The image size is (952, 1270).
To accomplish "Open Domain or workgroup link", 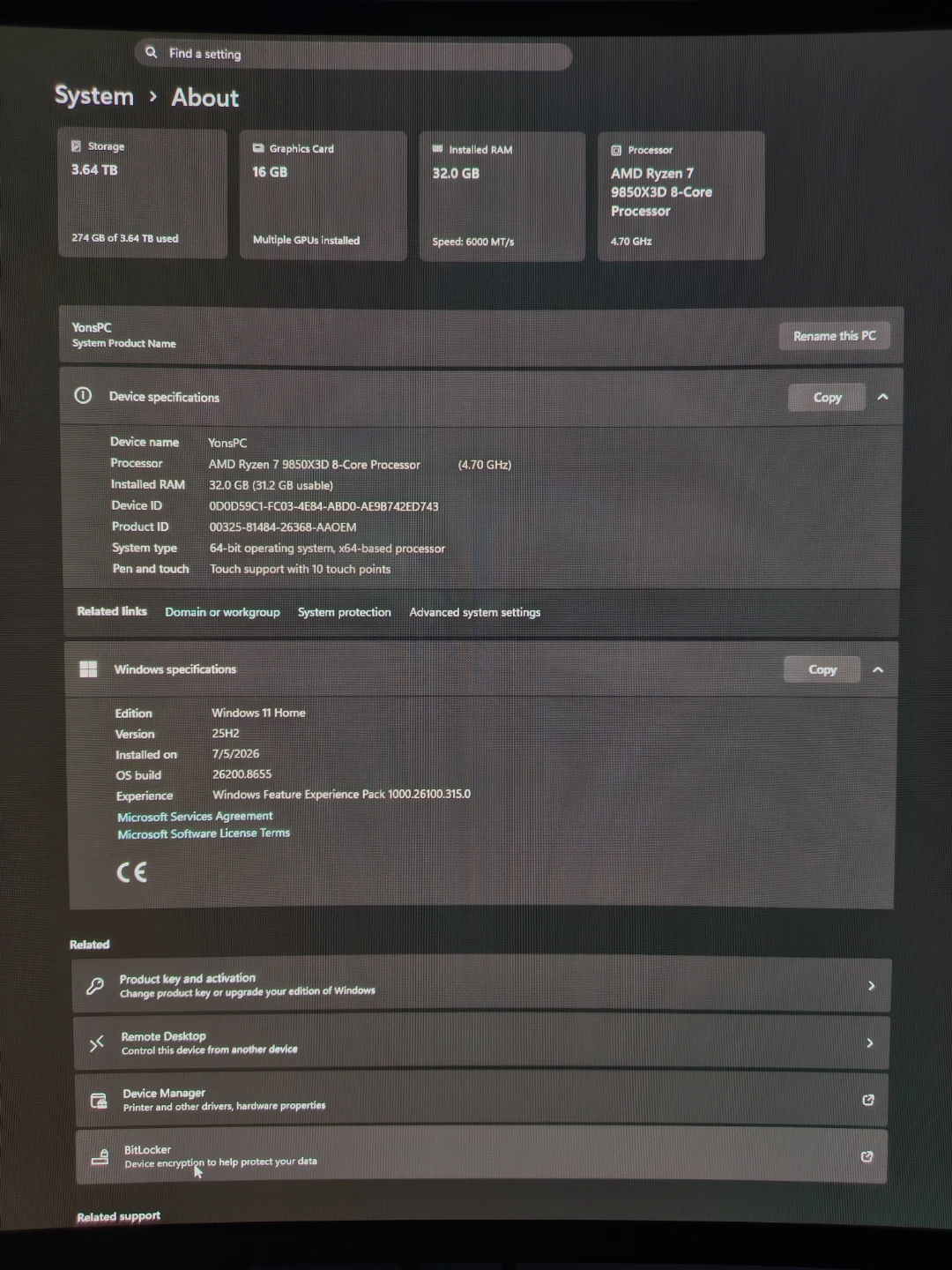I will click(x=222, y=612).
